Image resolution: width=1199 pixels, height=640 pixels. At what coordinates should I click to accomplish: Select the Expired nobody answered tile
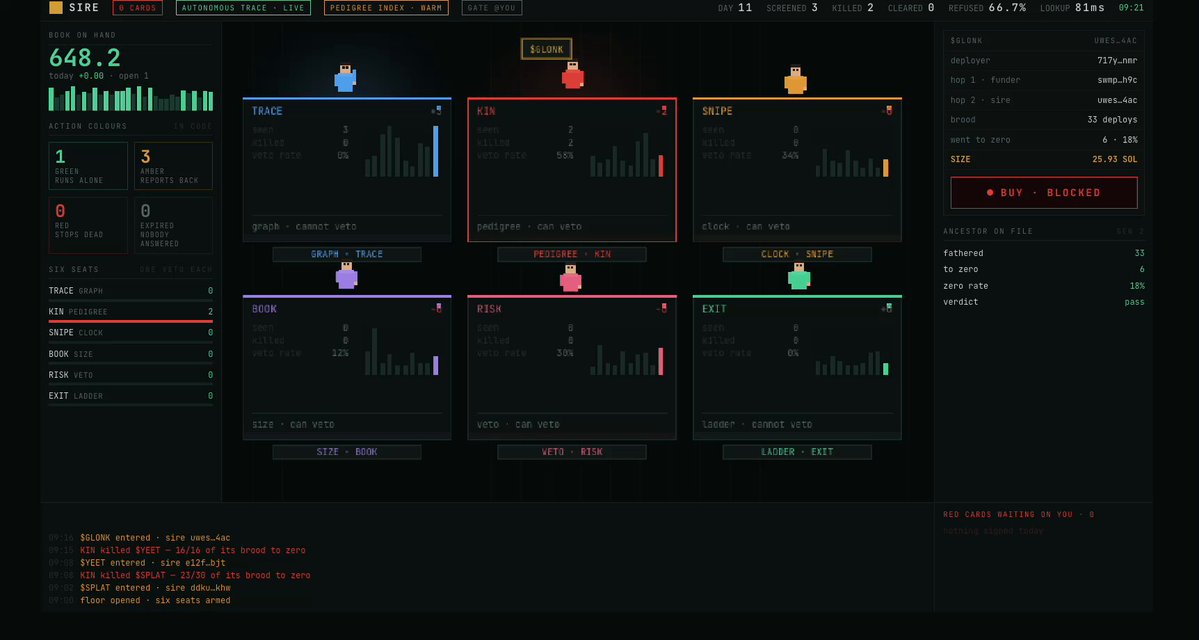pos(174,226)
